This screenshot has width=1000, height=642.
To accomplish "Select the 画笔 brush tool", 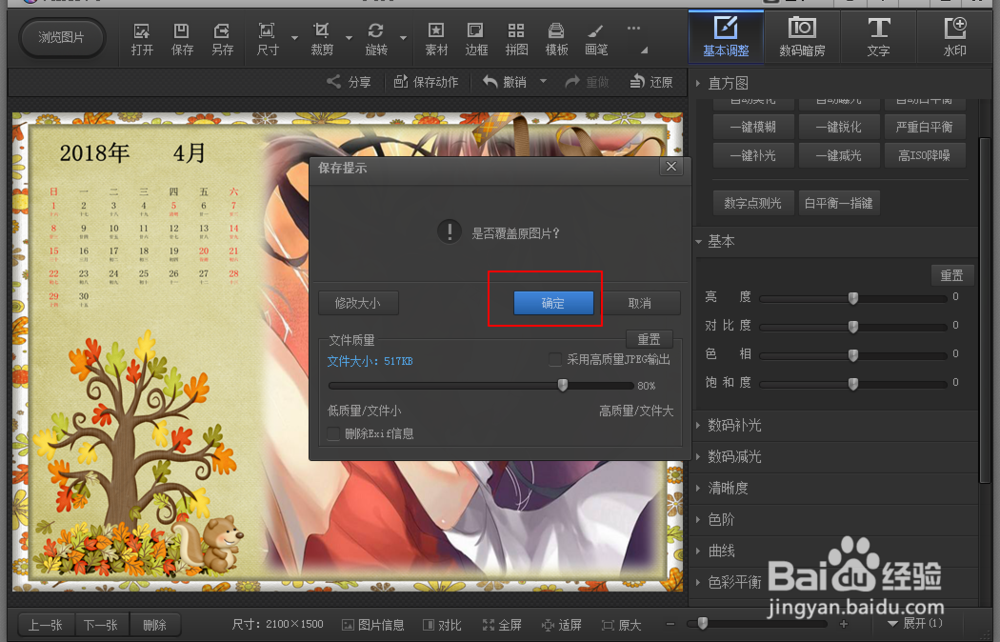I will 596,39.
